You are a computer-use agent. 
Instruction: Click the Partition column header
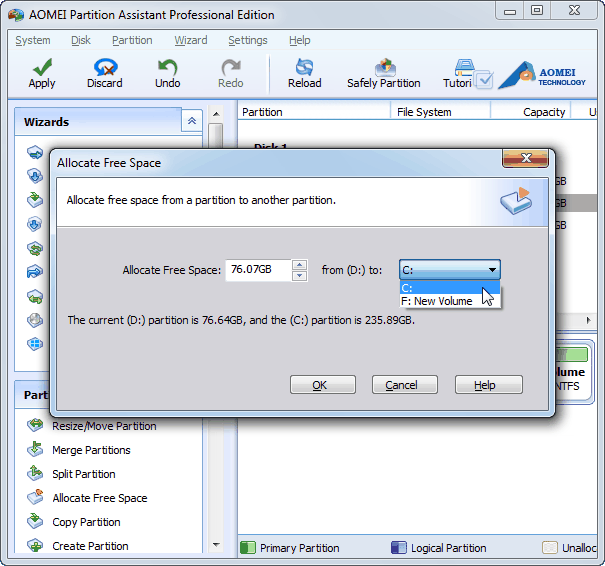click(314, 112)
